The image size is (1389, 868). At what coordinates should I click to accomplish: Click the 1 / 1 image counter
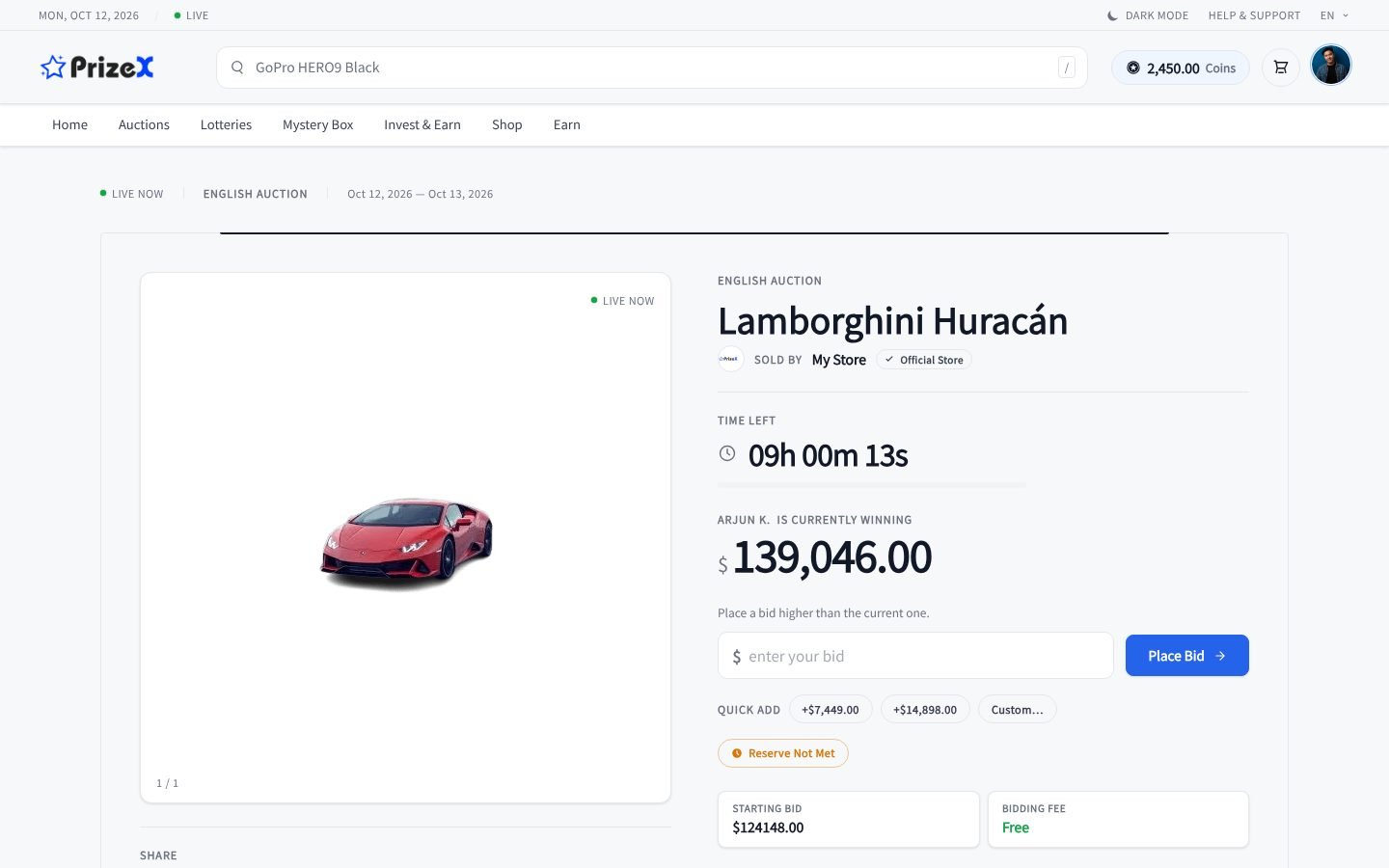[168, 783]
